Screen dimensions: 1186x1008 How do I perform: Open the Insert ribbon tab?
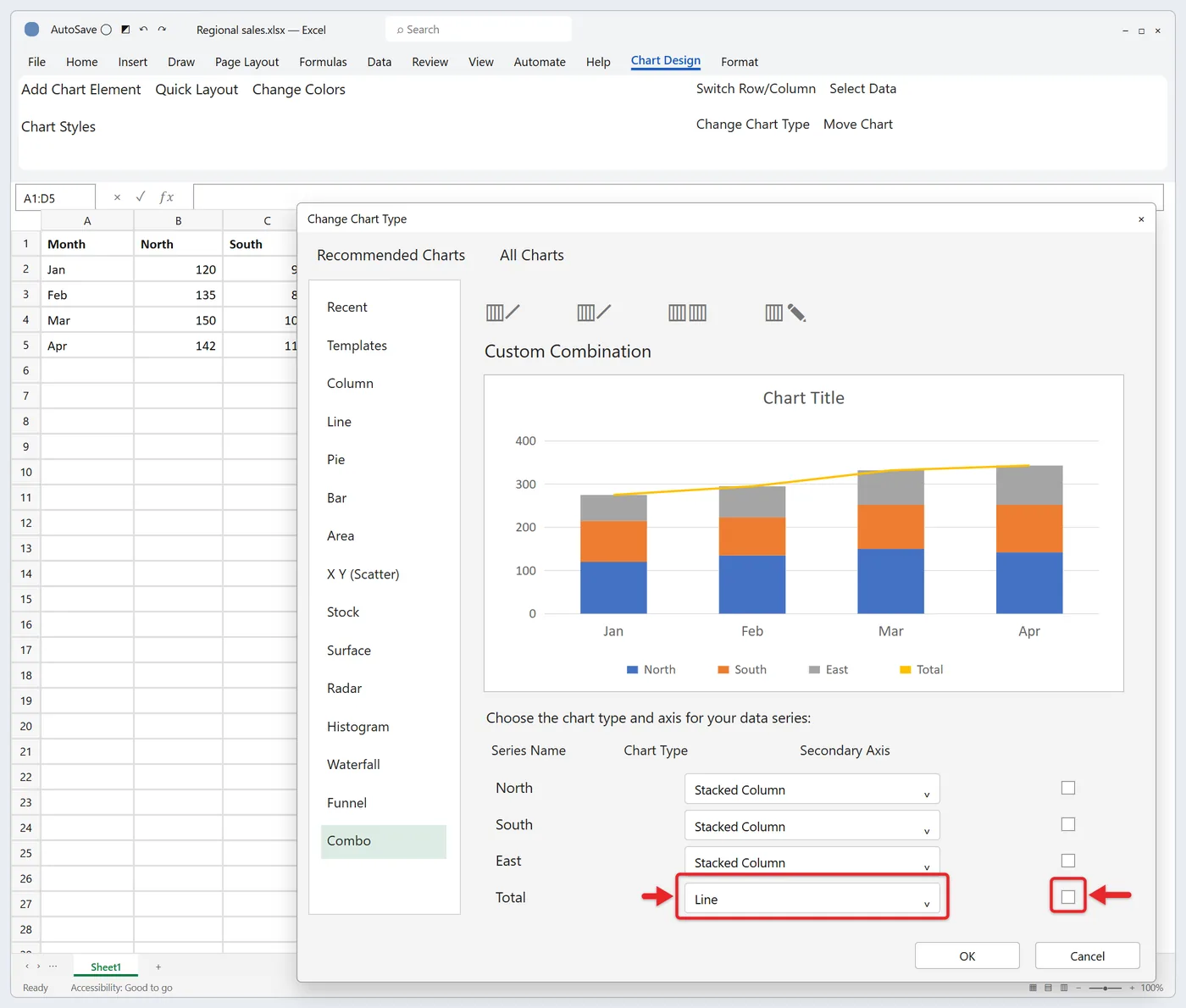coord(133,62)
